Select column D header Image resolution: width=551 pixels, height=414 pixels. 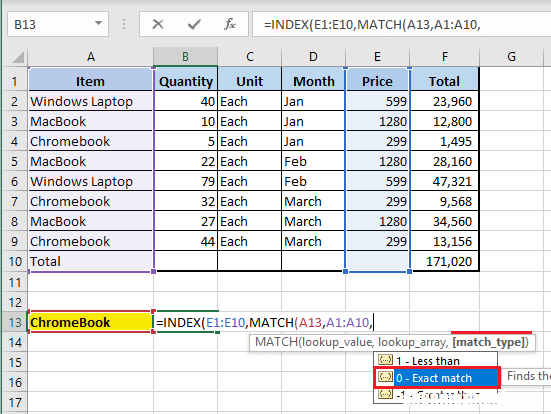tap(313, 57)
